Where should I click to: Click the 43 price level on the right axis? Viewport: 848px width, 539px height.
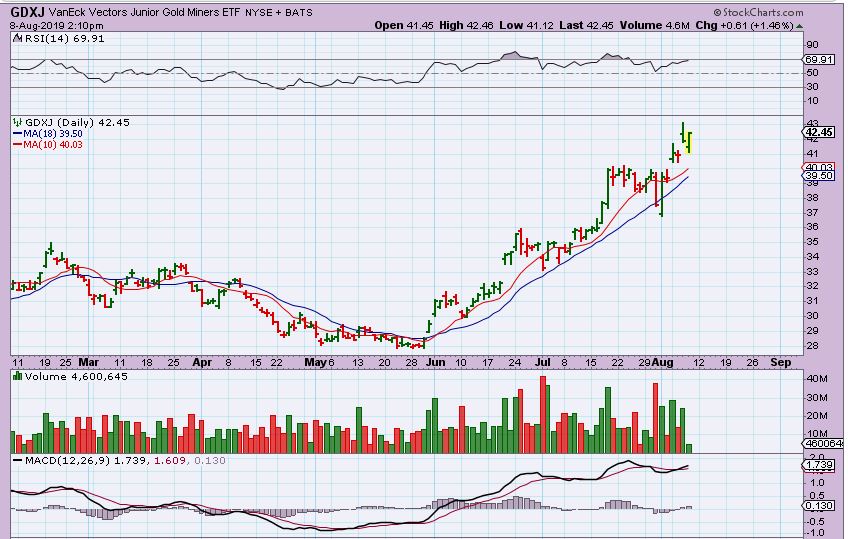(812, 123)
